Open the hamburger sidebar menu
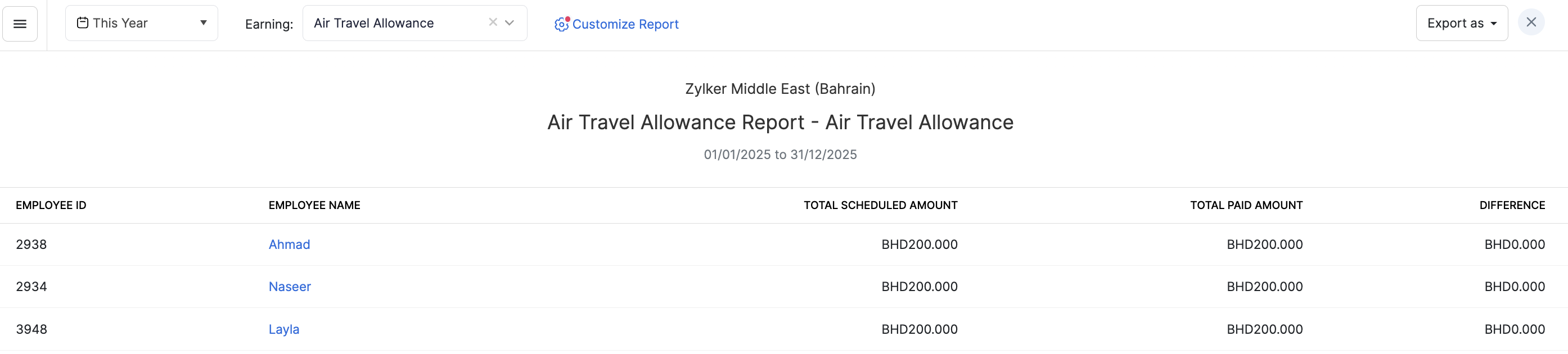The height and width of the screenshot is (354, 1568). tap(20, 24)
